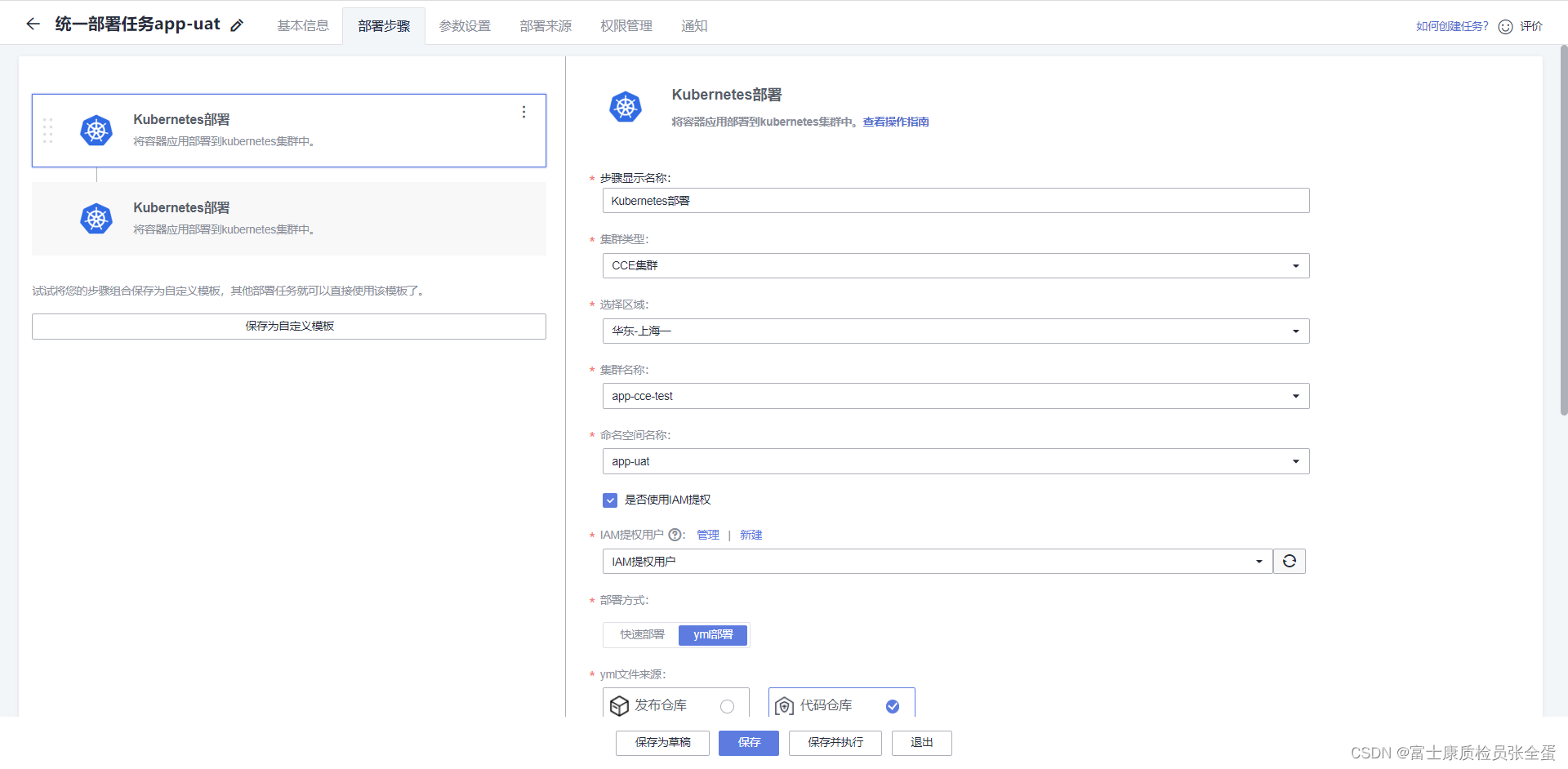The height and width of the screenshot is (769, 1568).
Task: Grab the drag handle of first Kubernetes step
Action: (47, 131)
